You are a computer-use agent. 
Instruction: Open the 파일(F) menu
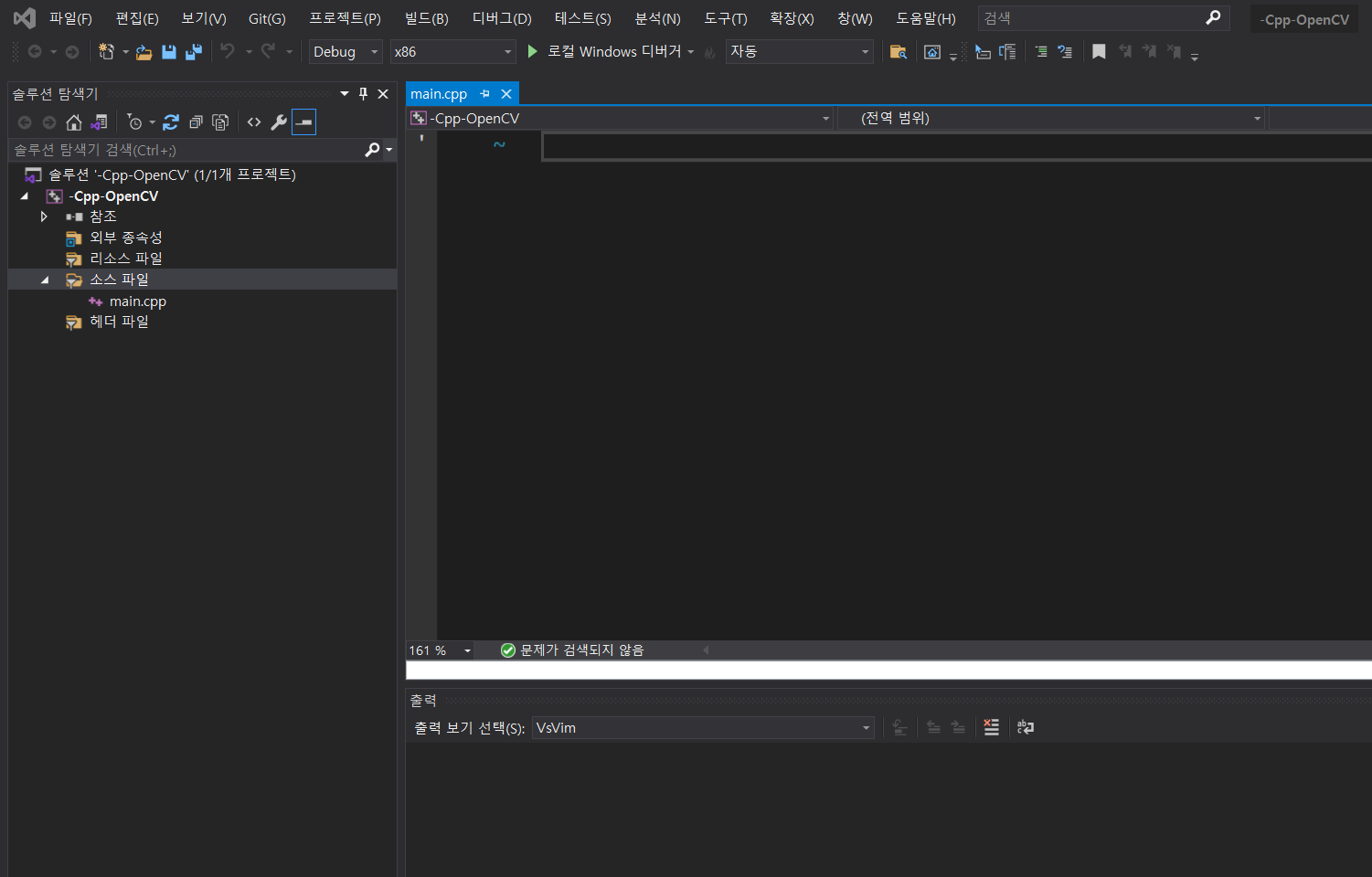(x=70, y=18)
